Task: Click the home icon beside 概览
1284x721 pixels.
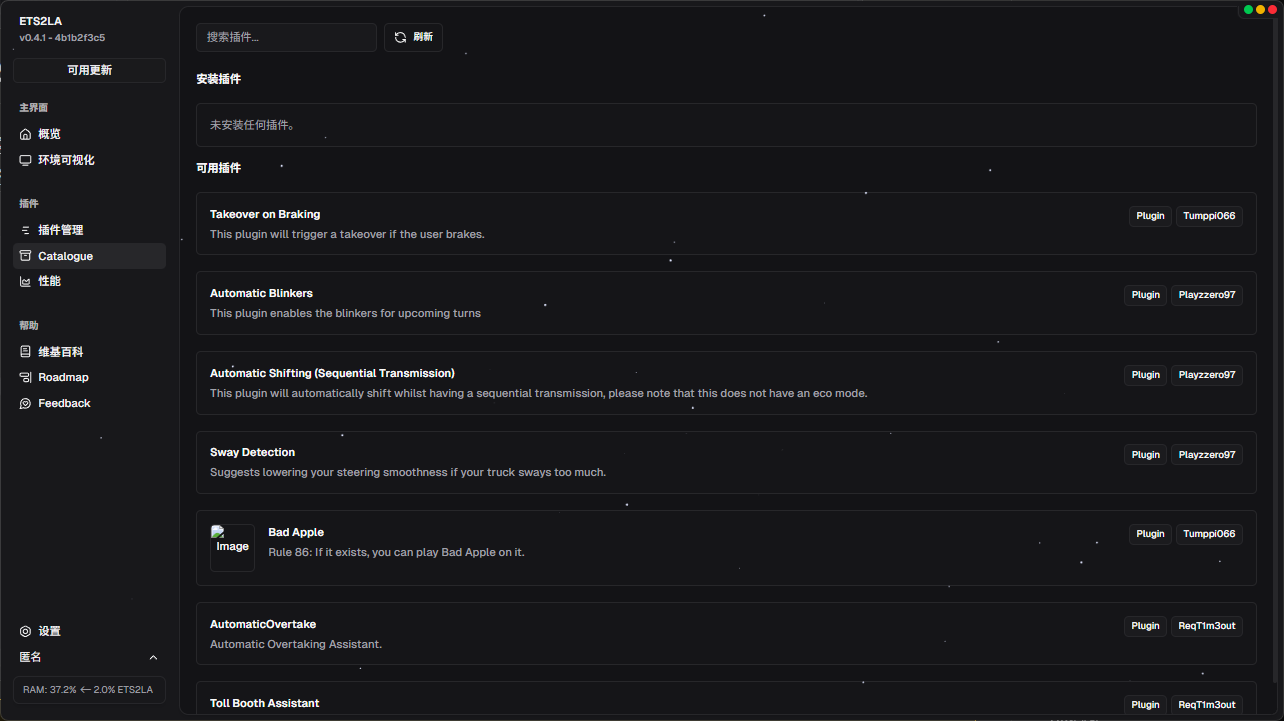Action: [x=26, y=134]
